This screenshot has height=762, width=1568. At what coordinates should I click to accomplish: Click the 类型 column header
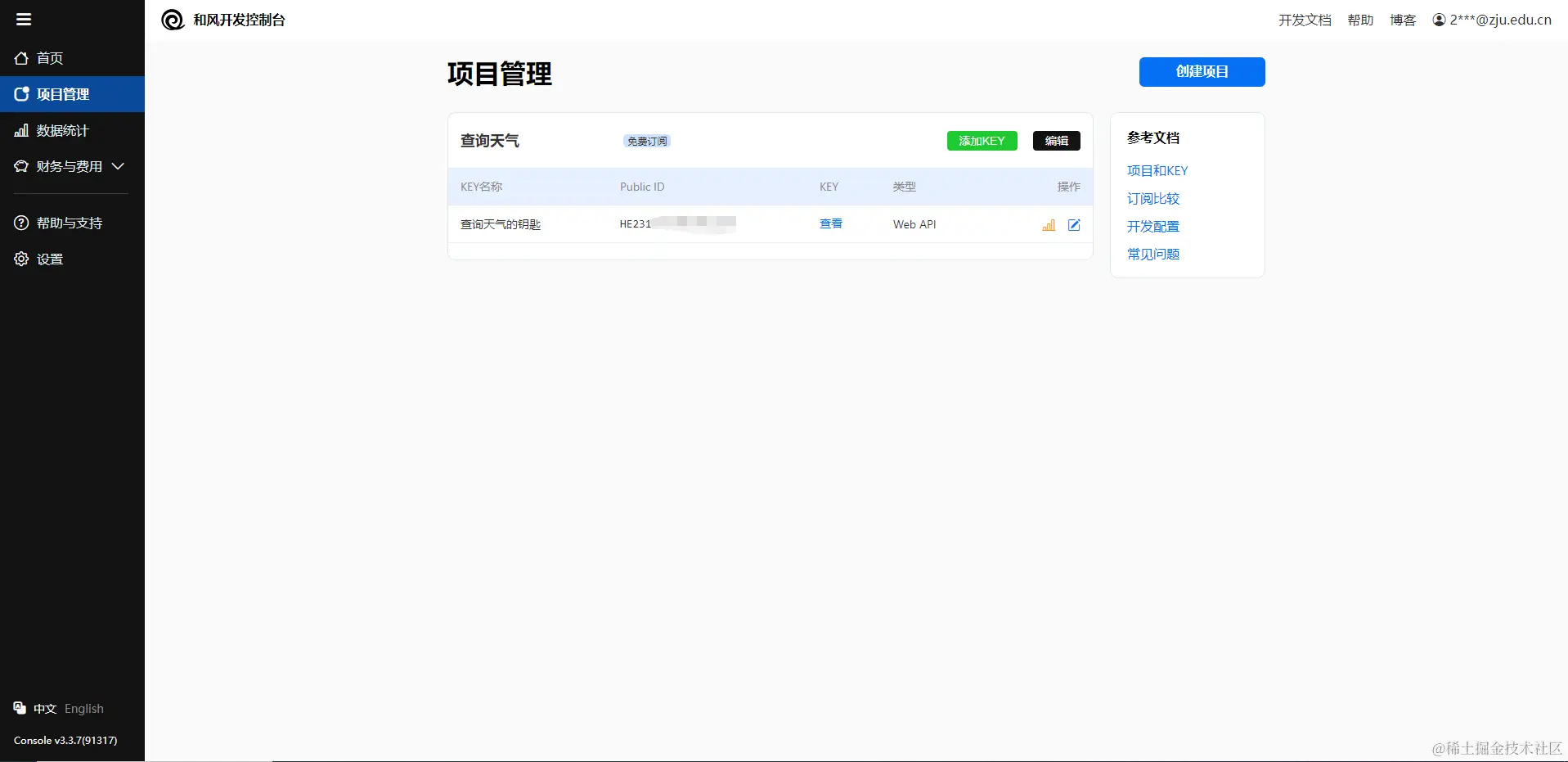[905, 187]
